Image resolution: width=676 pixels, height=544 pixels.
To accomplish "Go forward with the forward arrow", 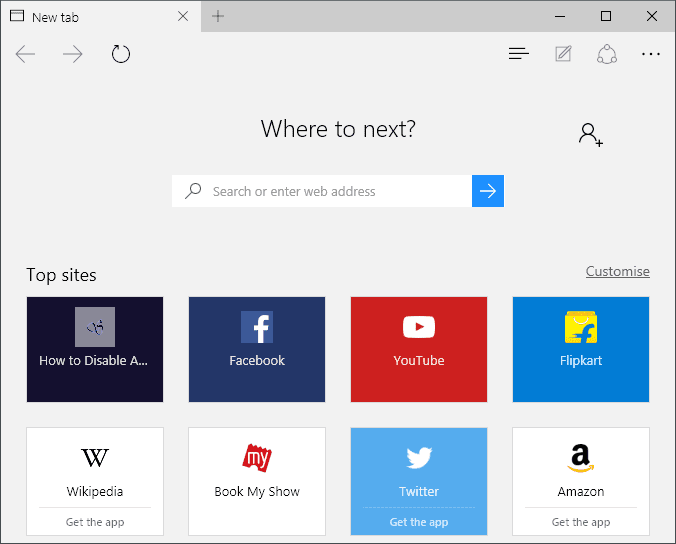I will 72,54.
